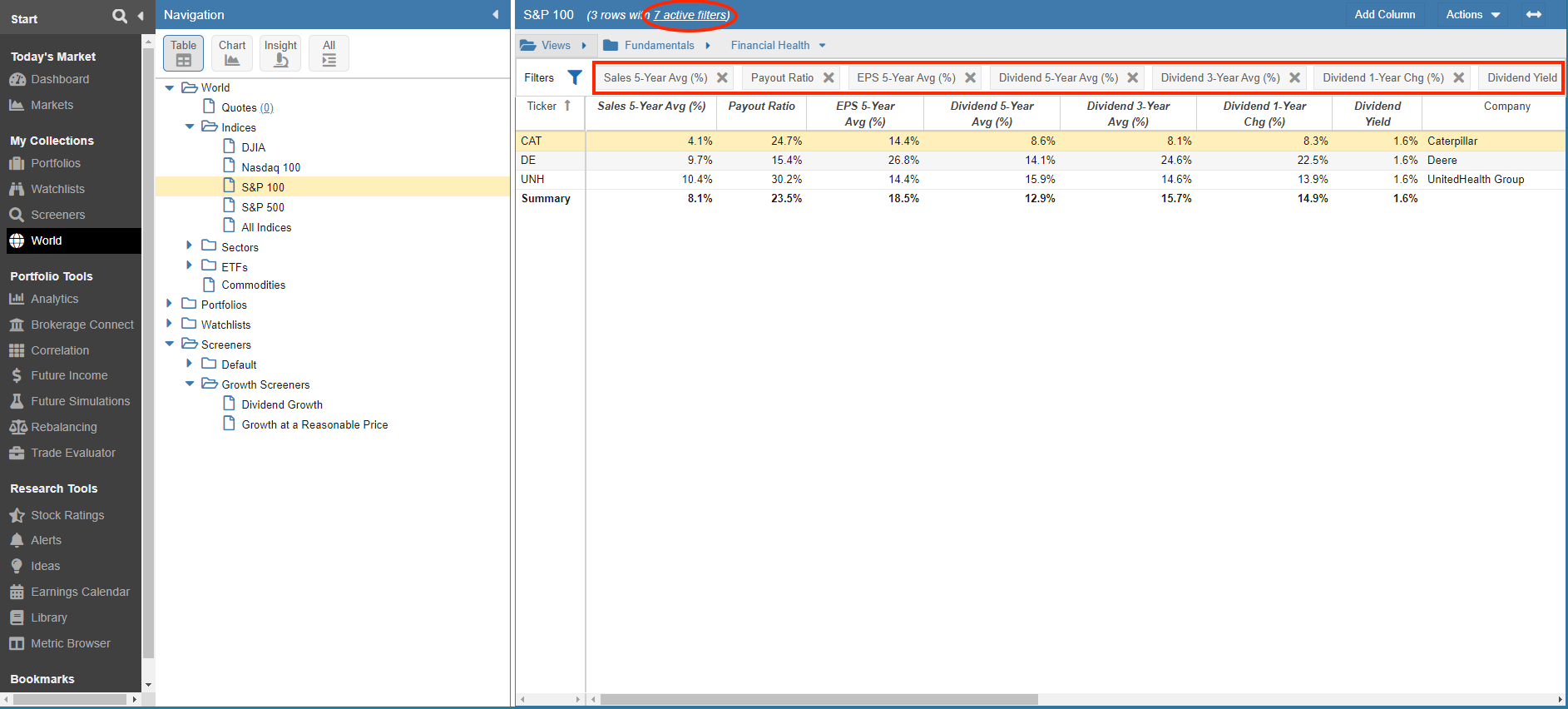Image resolution: width=1568 pixels, height=709 pixels.
Task: Click sidebar vertical scrollbar thumb
Action: click(x=149, y=354)
